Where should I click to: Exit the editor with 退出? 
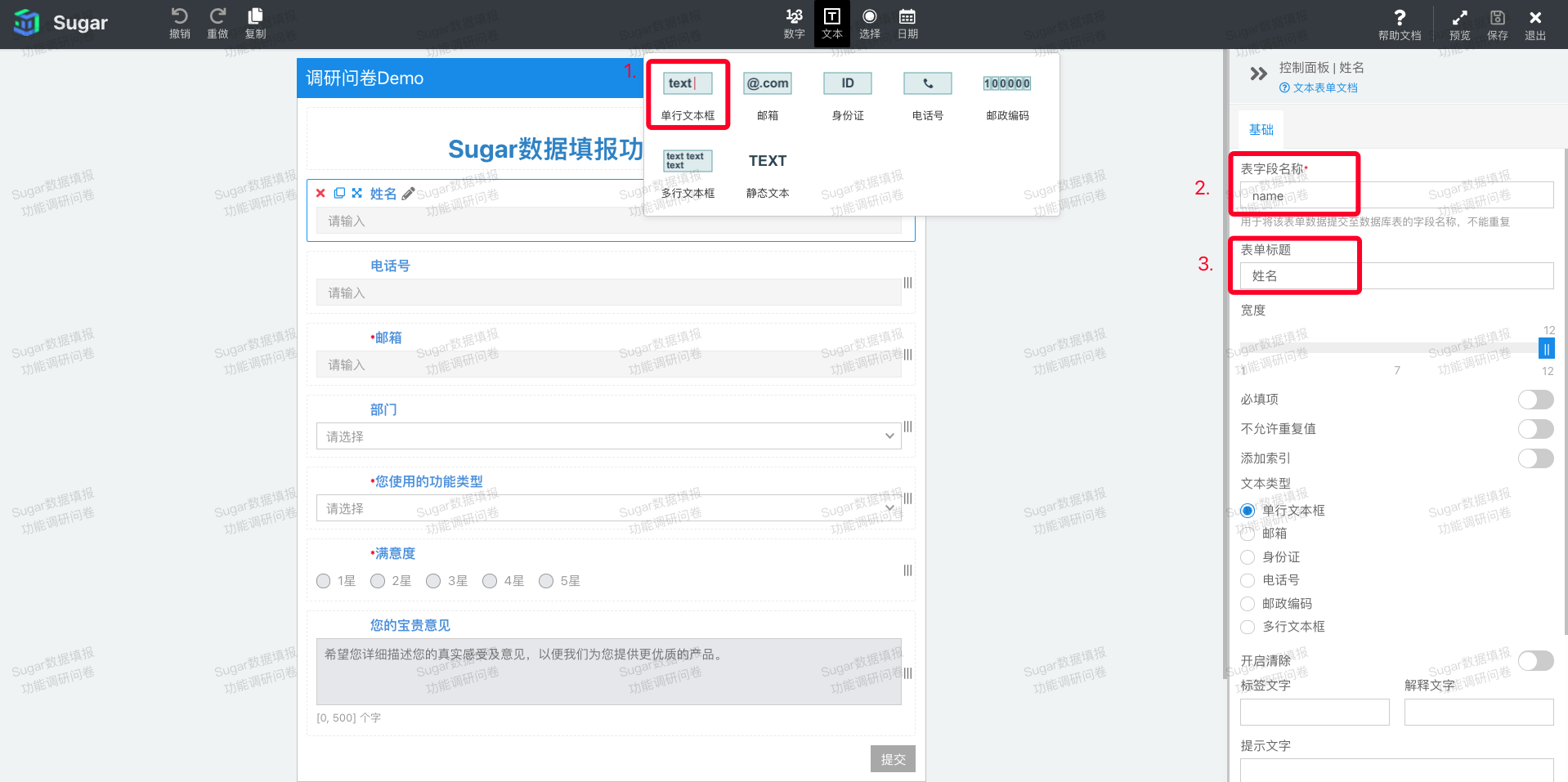(1535, 25)
